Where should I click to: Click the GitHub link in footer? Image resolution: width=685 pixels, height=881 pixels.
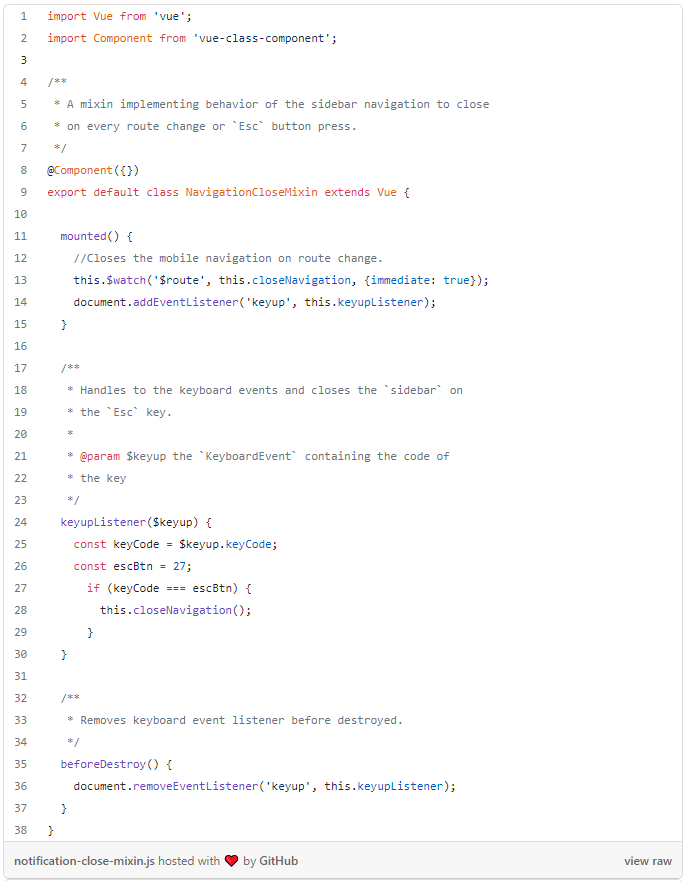click(278, 861)
